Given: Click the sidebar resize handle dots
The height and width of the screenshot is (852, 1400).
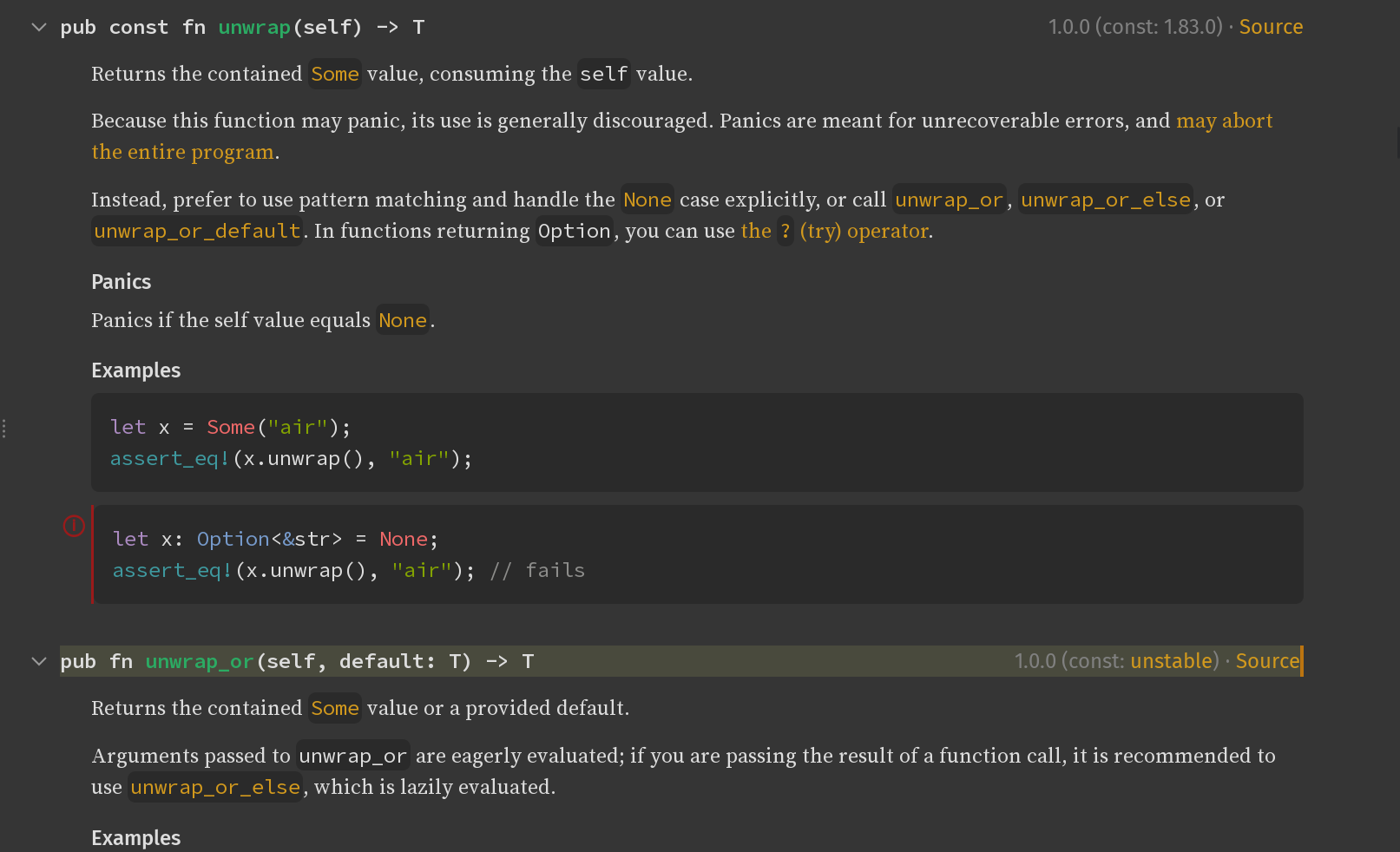Looking at the screenshot, I should pyautogui.click(x=4, y=429).
